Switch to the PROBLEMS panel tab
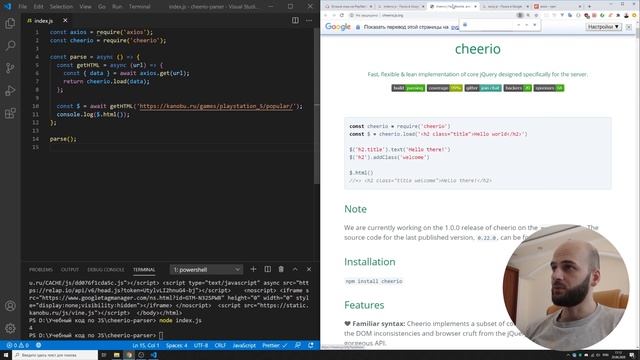This screenshot has height=360, width=640. 41,270
